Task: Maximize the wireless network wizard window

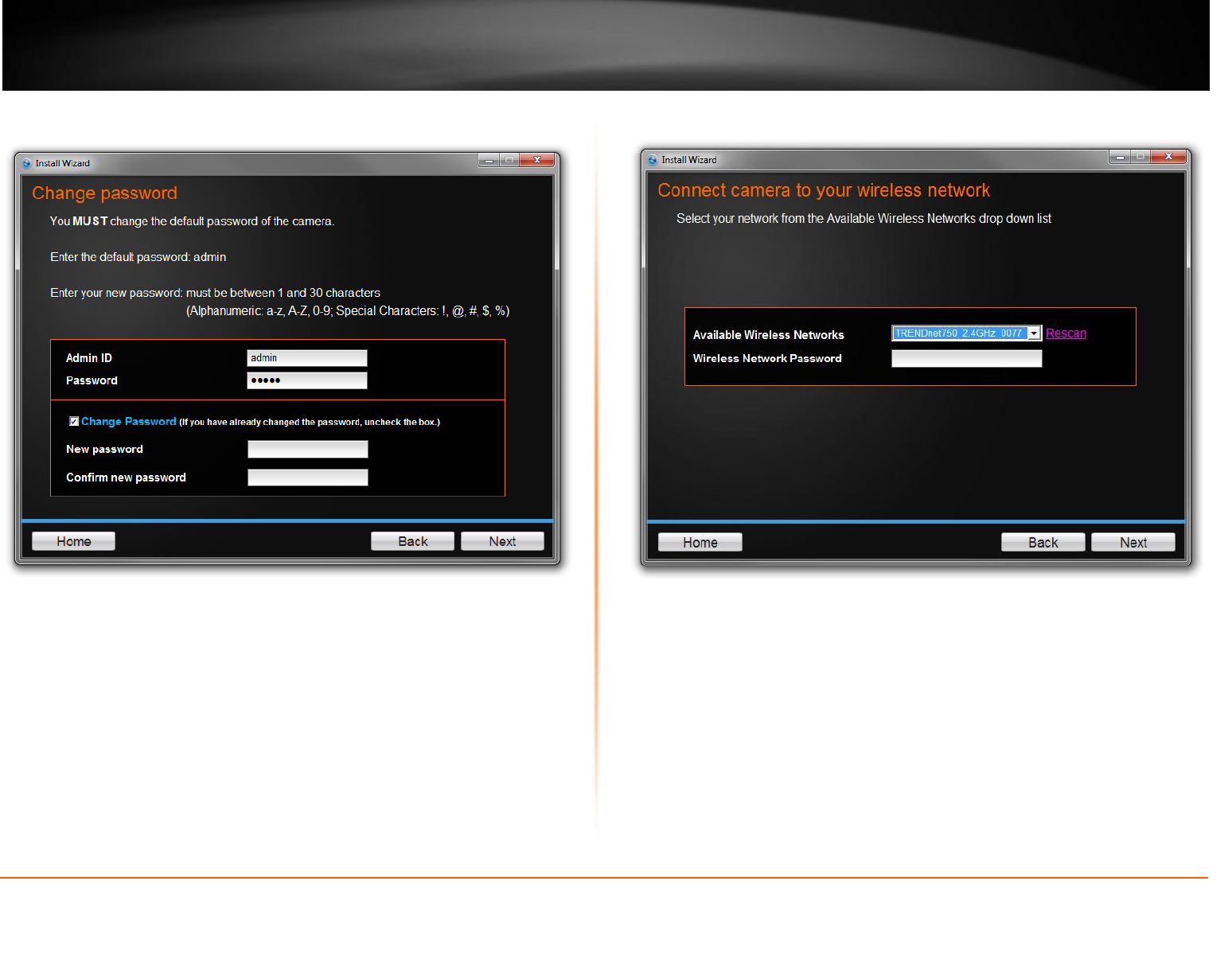Action: pos(1140,157)
